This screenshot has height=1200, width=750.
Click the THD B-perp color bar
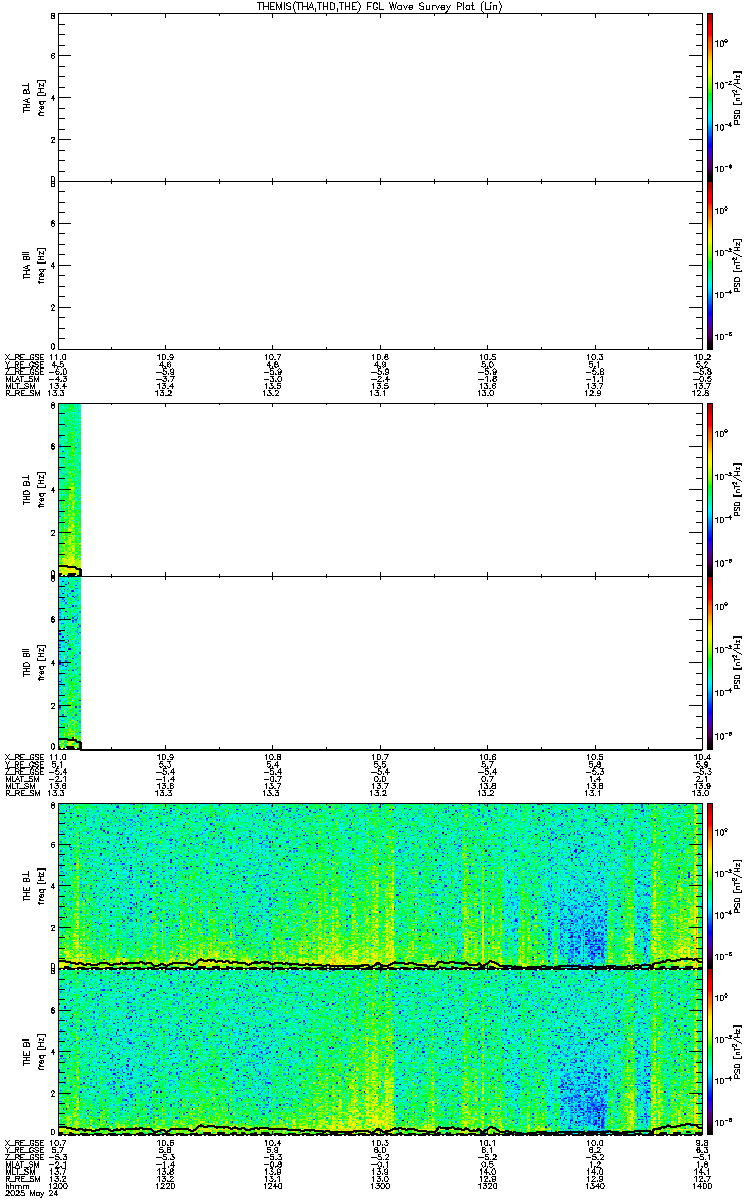pos(708,490)
